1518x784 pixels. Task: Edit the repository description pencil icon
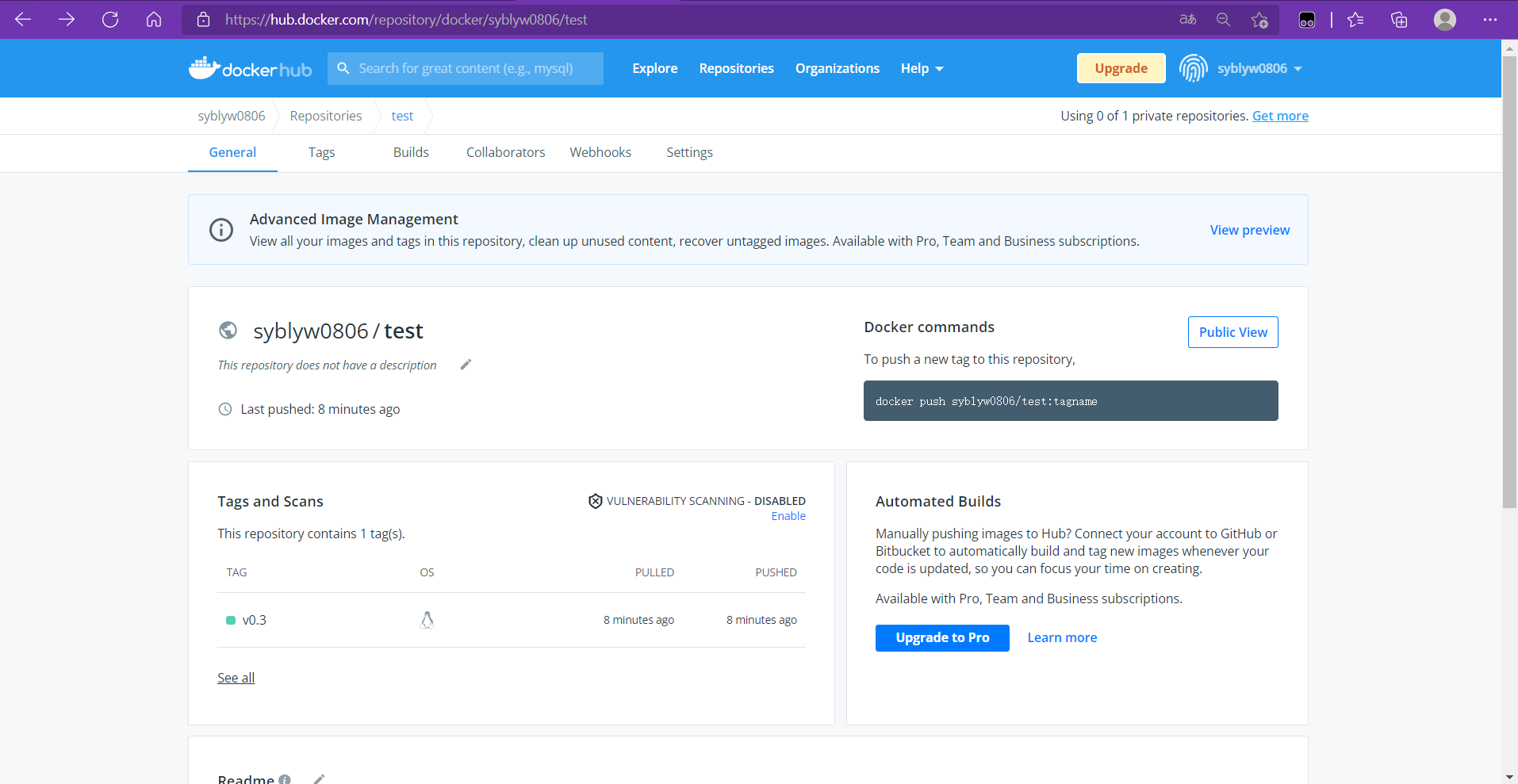click(466, 365)
